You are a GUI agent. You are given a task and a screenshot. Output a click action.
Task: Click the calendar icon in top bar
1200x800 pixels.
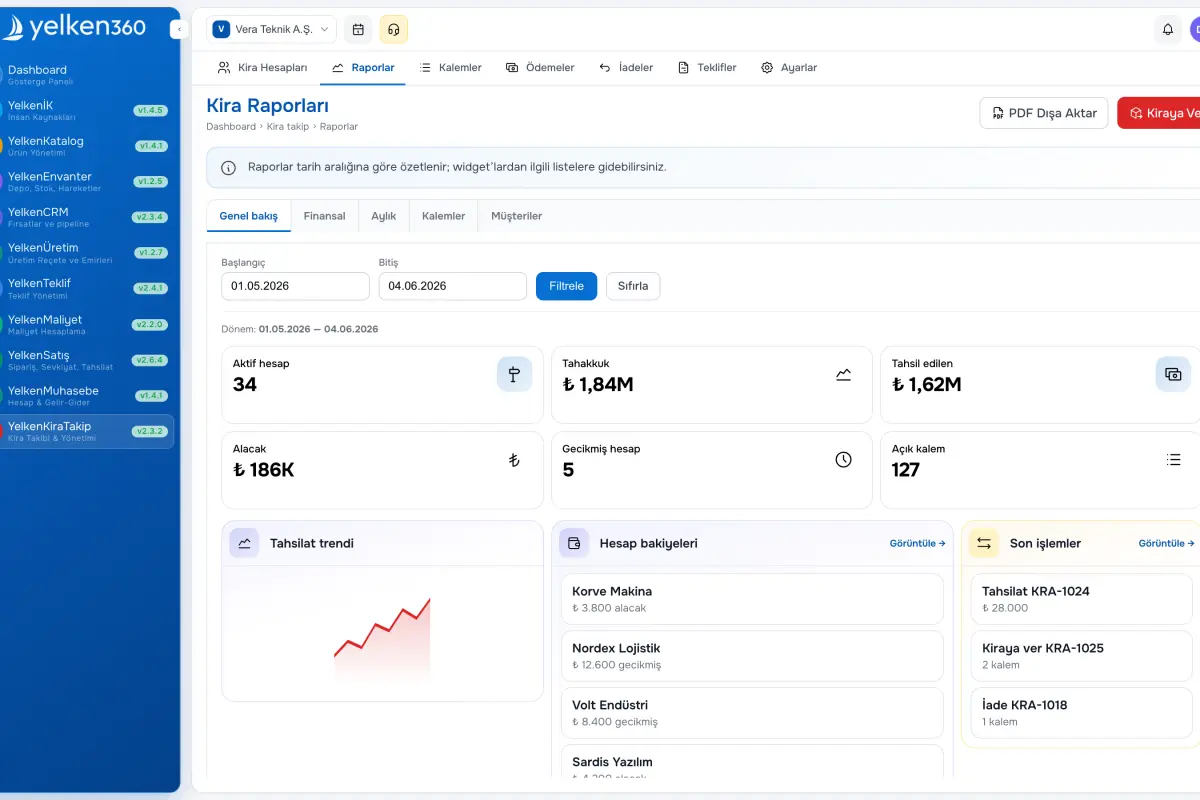pos(358,29)
